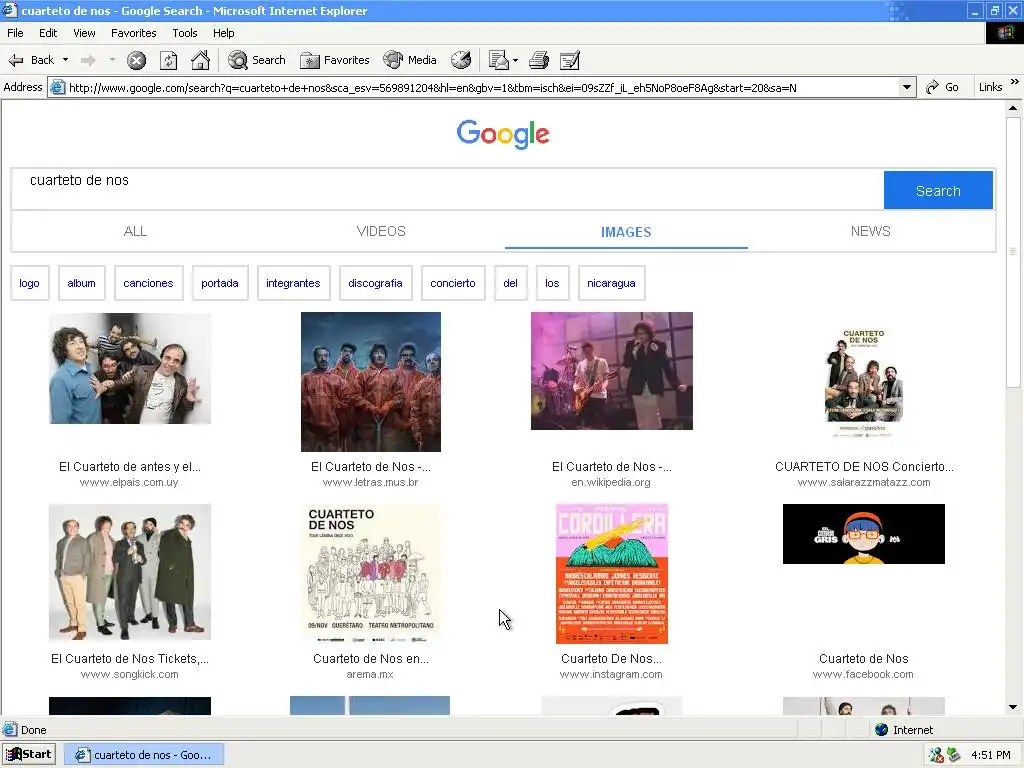Click the scrollbar up arrow
The image size is (1024, 768).
1013,108
